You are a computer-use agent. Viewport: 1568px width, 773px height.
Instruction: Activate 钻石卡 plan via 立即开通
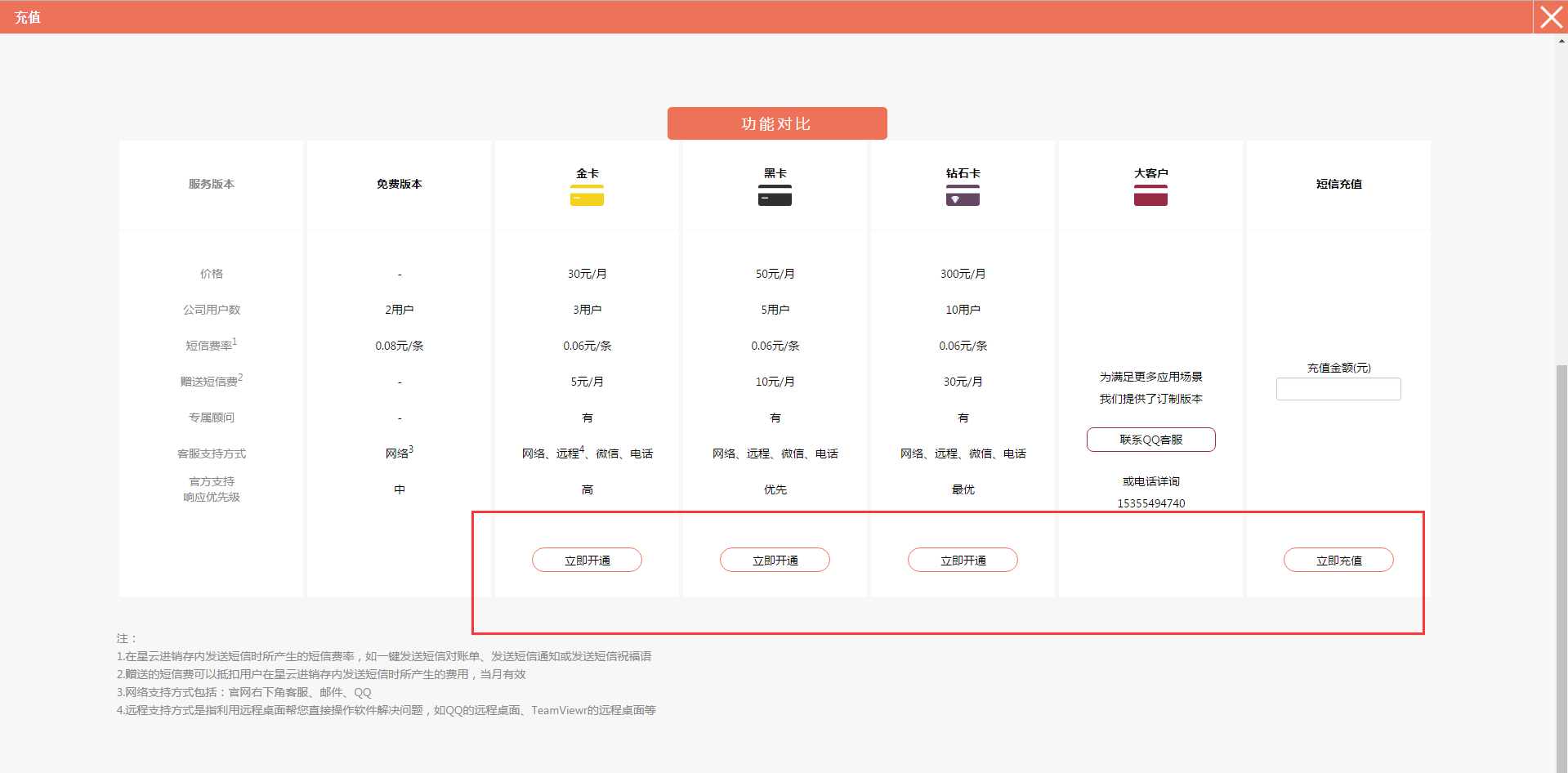pyautogui.click(x=963, y=561)
